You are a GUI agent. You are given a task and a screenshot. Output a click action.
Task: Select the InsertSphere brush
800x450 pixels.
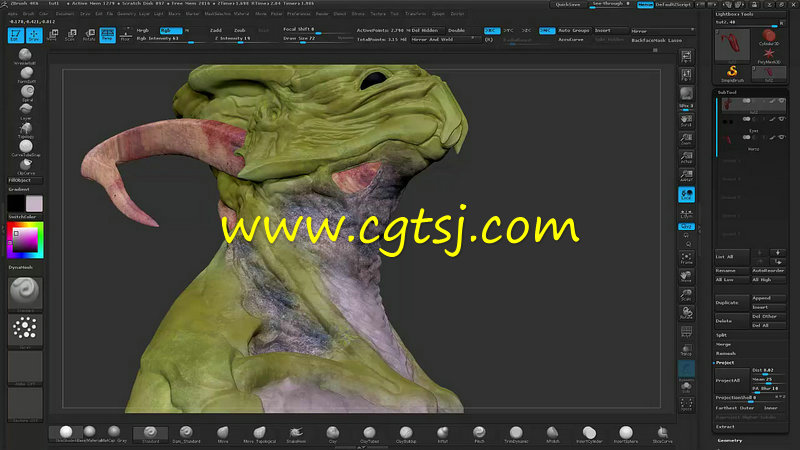point(626,434)
